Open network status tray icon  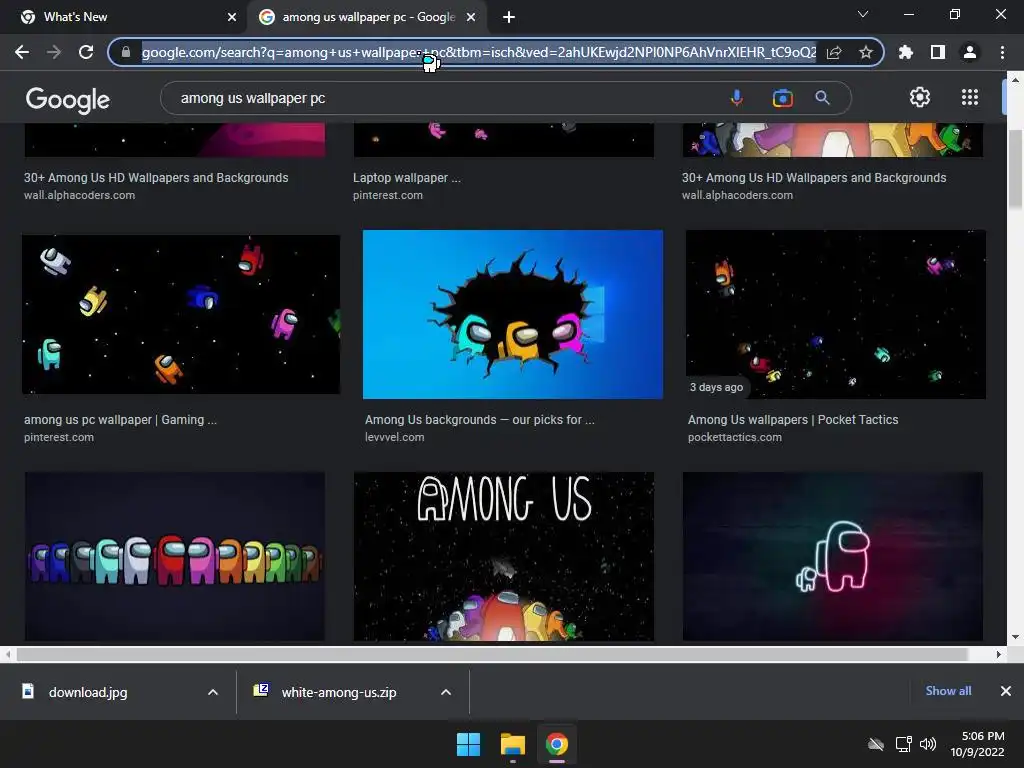pyautogui.click(x=903, y=744)
